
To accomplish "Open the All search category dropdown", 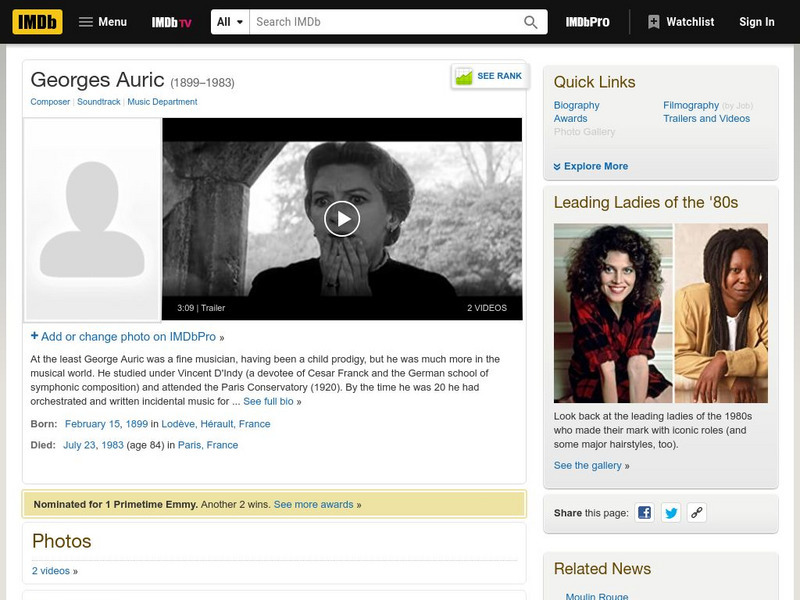I will tap(229, 19).
